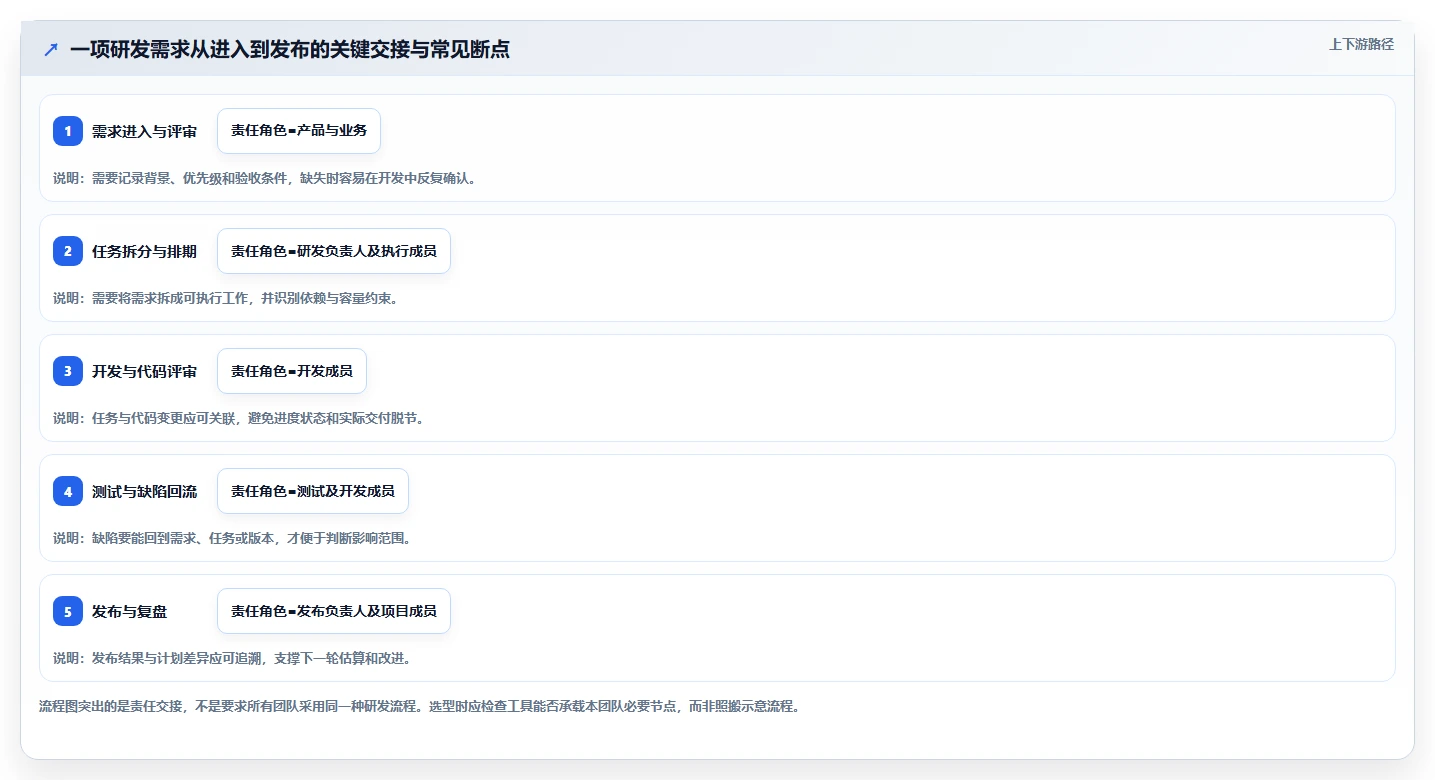The width and height of the screenshot is (1435, 780).
Task: Click the 任务拆分与排期 step title
Action: pos(144,251)
